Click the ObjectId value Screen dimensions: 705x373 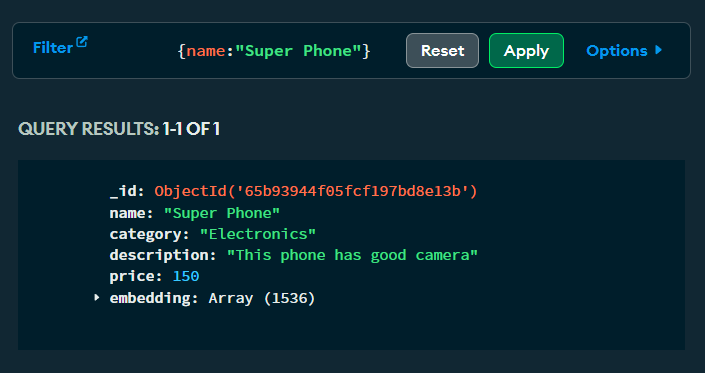(x=316, y=191)
